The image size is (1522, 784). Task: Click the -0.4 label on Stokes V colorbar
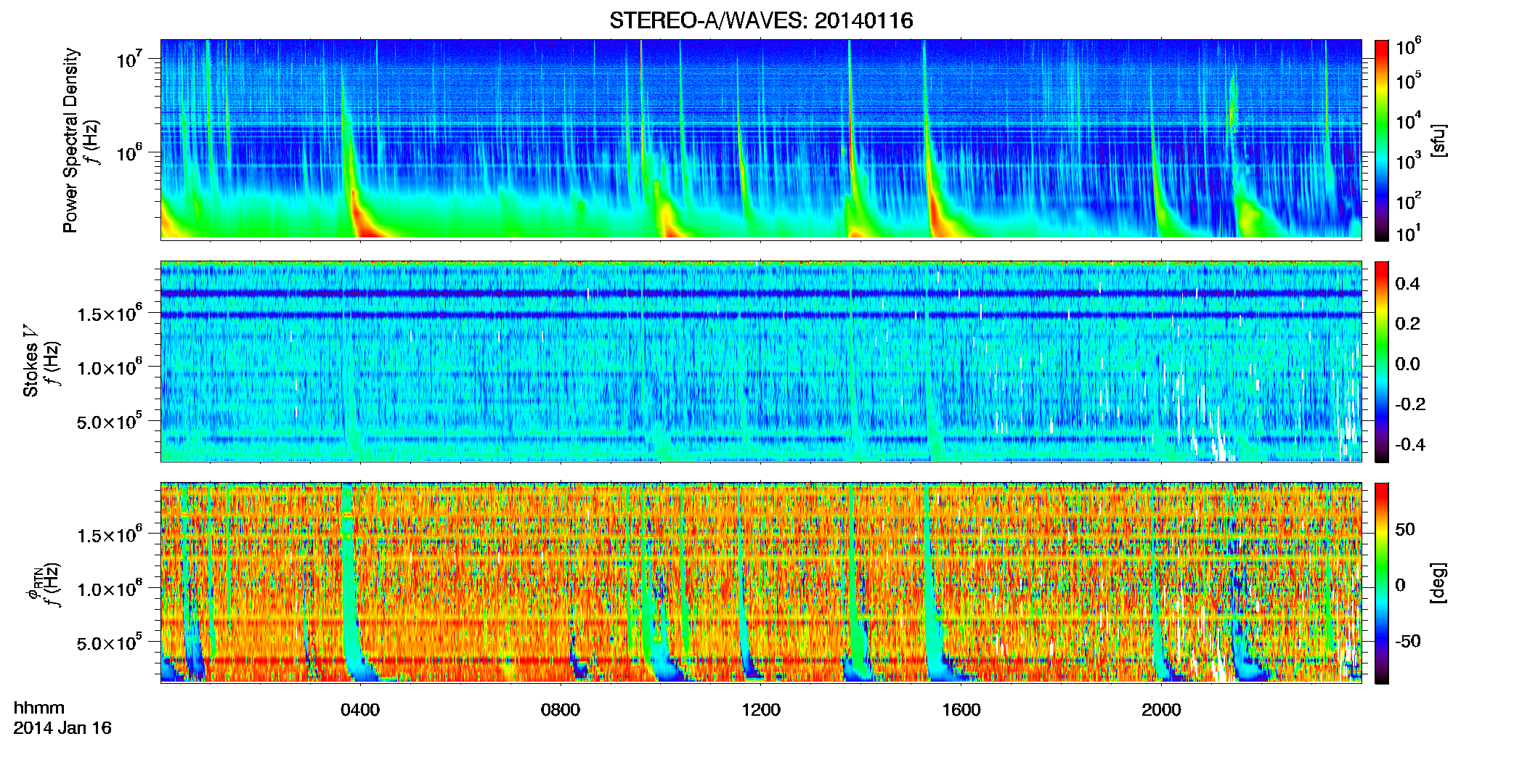tap(1410, 445)
